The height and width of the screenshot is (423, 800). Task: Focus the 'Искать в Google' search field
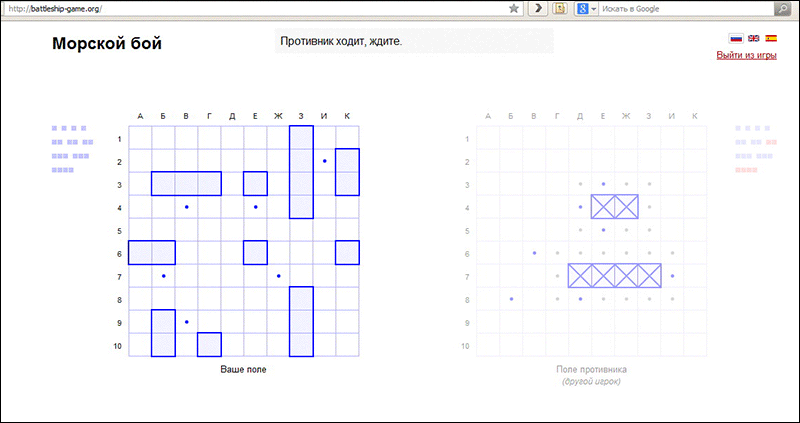tap(686, 9)
